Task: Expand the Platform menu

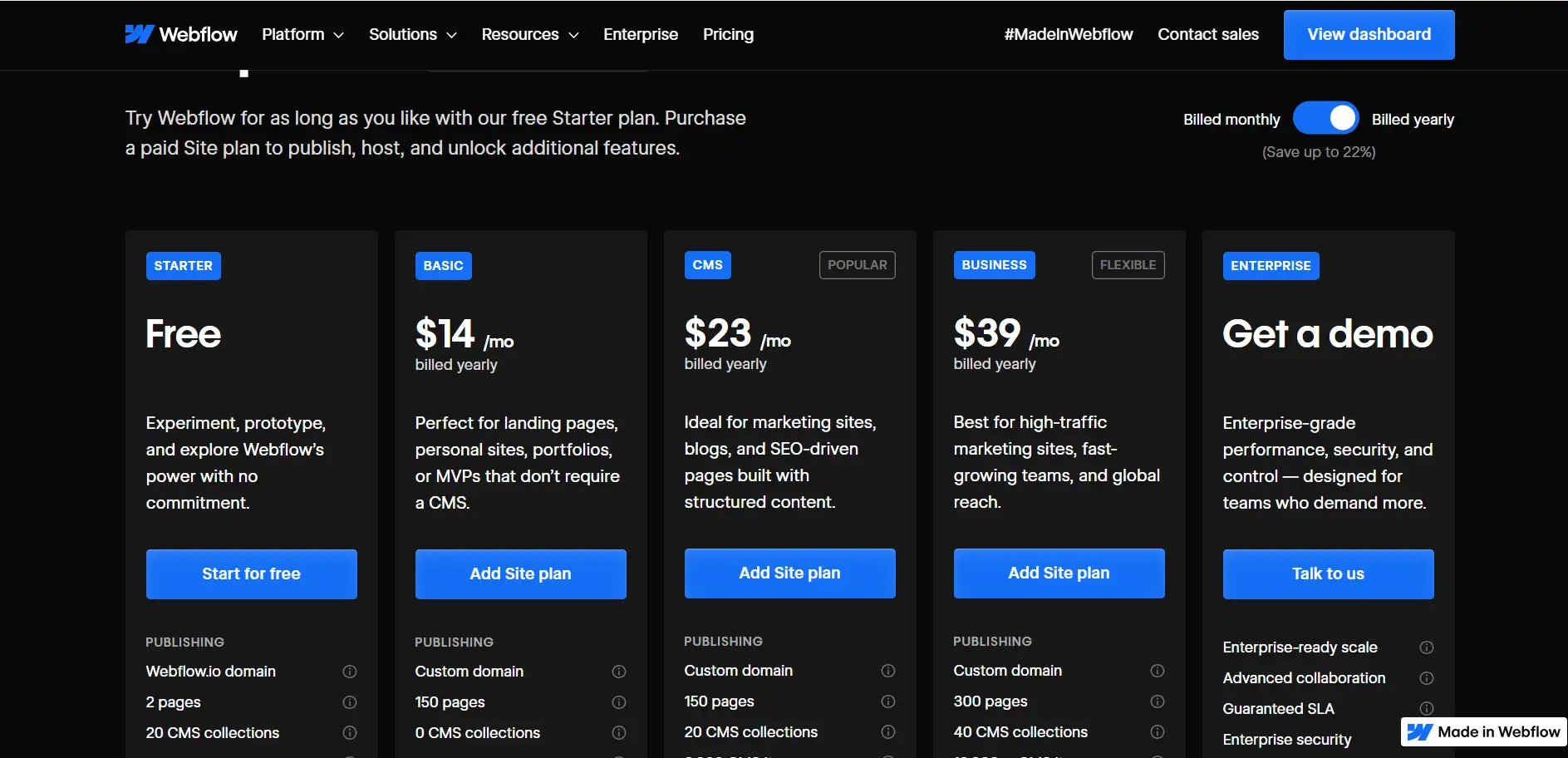Action: pos(302,34)
